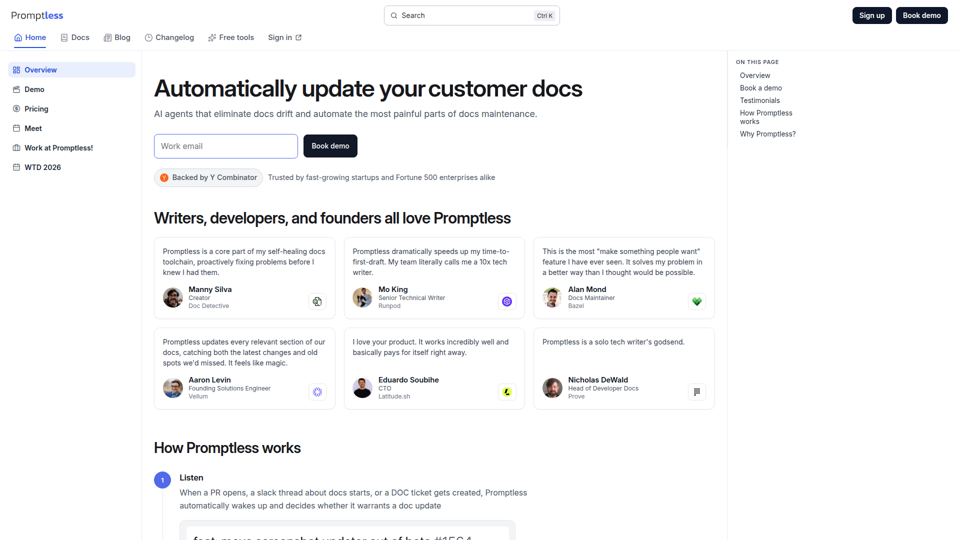Screen dimensions: 960x540
Task: Click the Listen step title
Action: (x=191, y=478)
